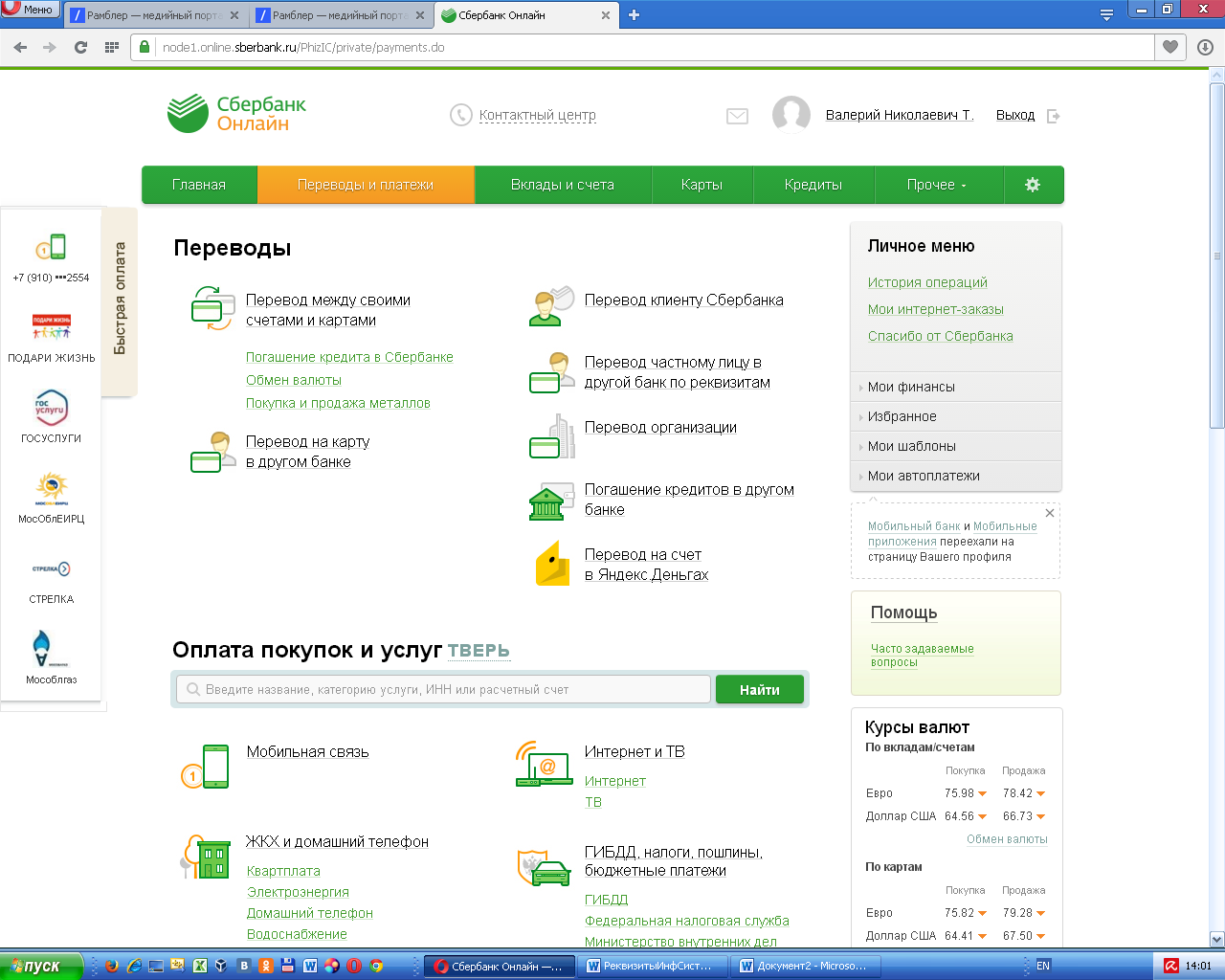
Task: Click the browser reload icon
Action: tap(80, 47)
